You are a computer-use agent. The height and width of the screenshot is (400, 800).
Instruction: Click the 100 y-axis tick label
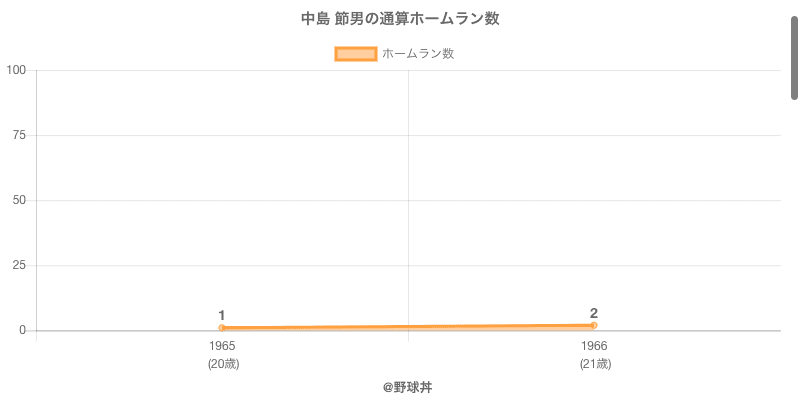(x=16, y=70)
